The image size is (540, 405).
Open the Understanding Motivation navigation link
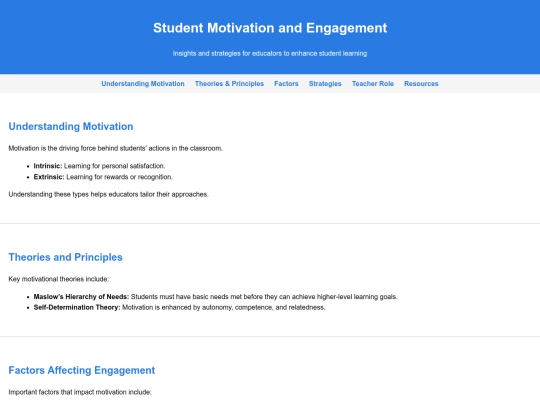pyautogui.click(x=143, y=84)
